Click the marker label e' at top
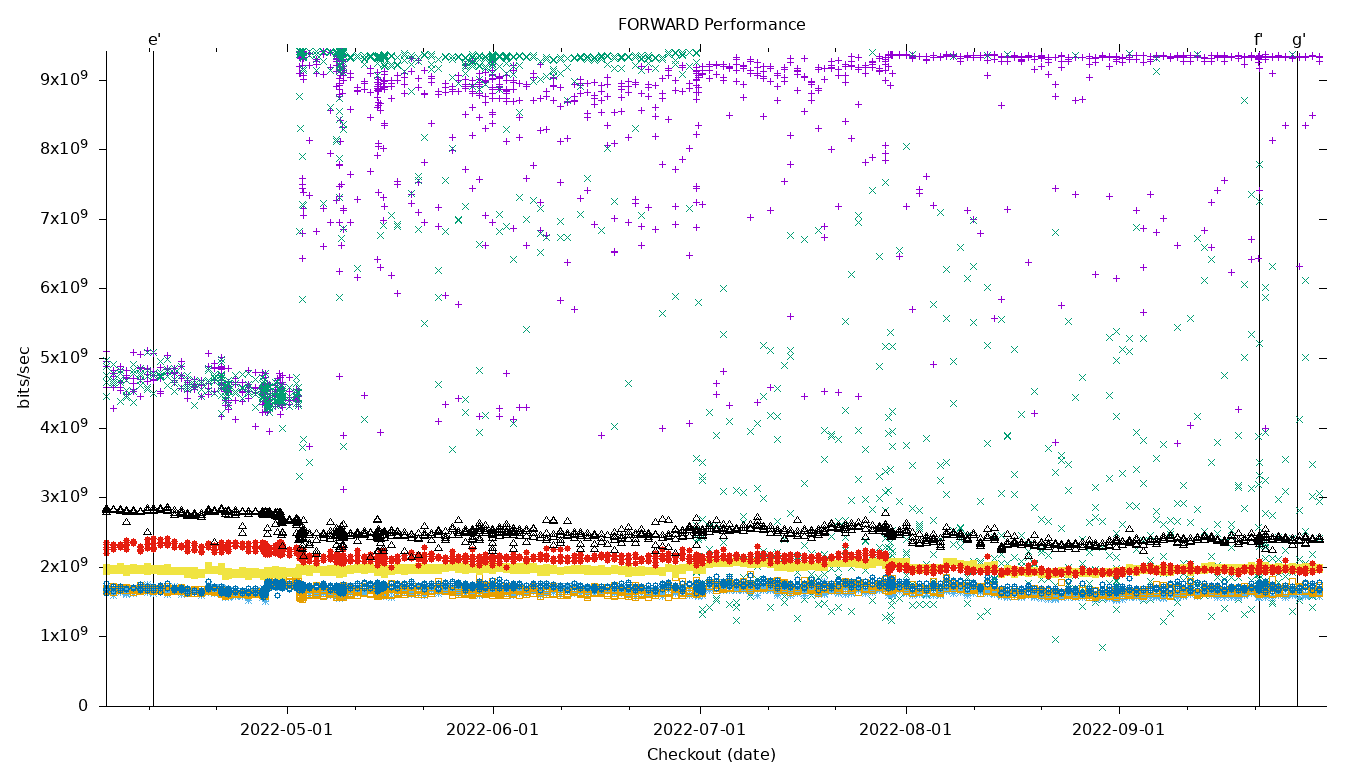This screenshot has height=768, width=1360. [x=154, y=40]
